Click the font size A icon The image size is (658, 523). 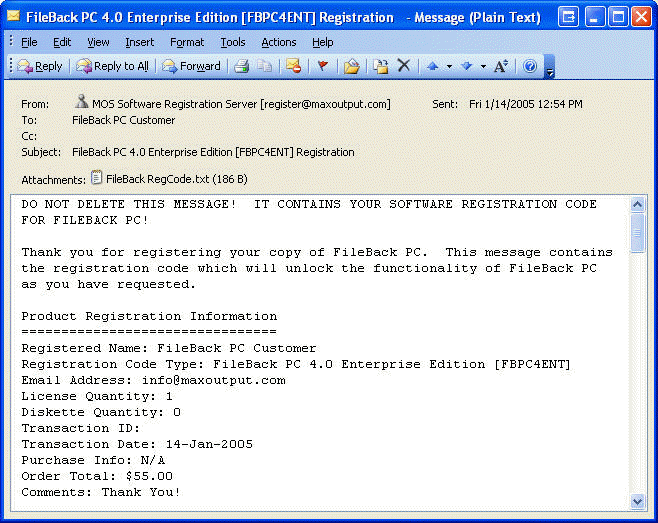[501, 66]
